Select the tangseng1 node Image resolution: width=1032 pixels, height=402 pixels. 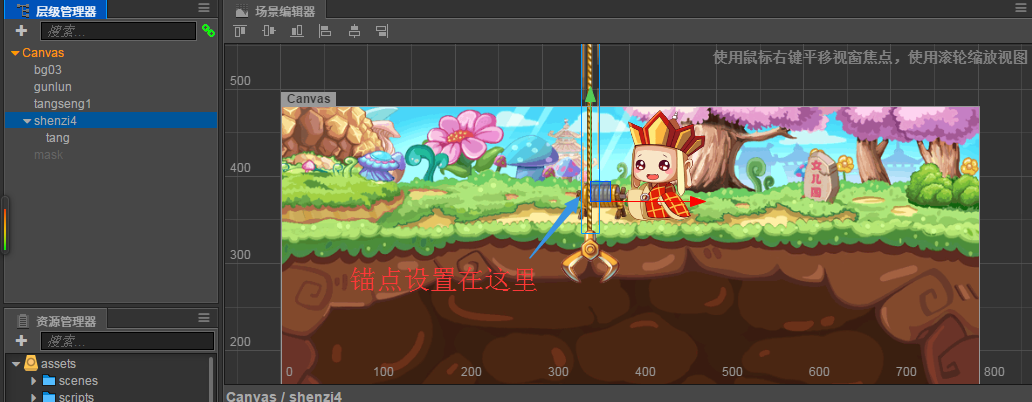(x=63, y=103)
